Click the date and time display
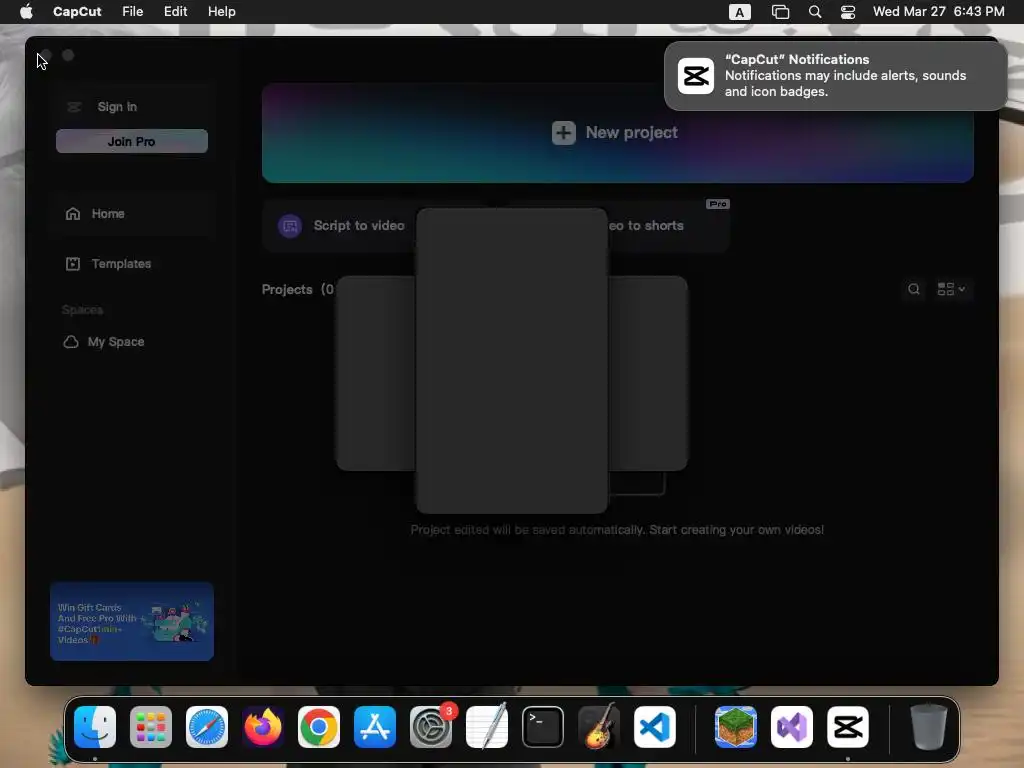 (938, 12)
